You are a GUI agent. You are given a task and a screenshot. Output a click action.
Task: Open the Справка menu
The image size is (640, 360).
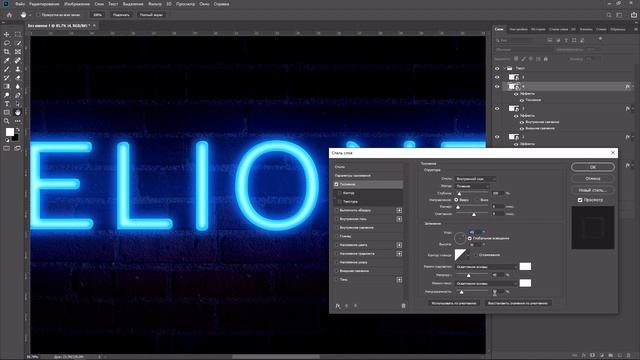(x=221, y=4)
